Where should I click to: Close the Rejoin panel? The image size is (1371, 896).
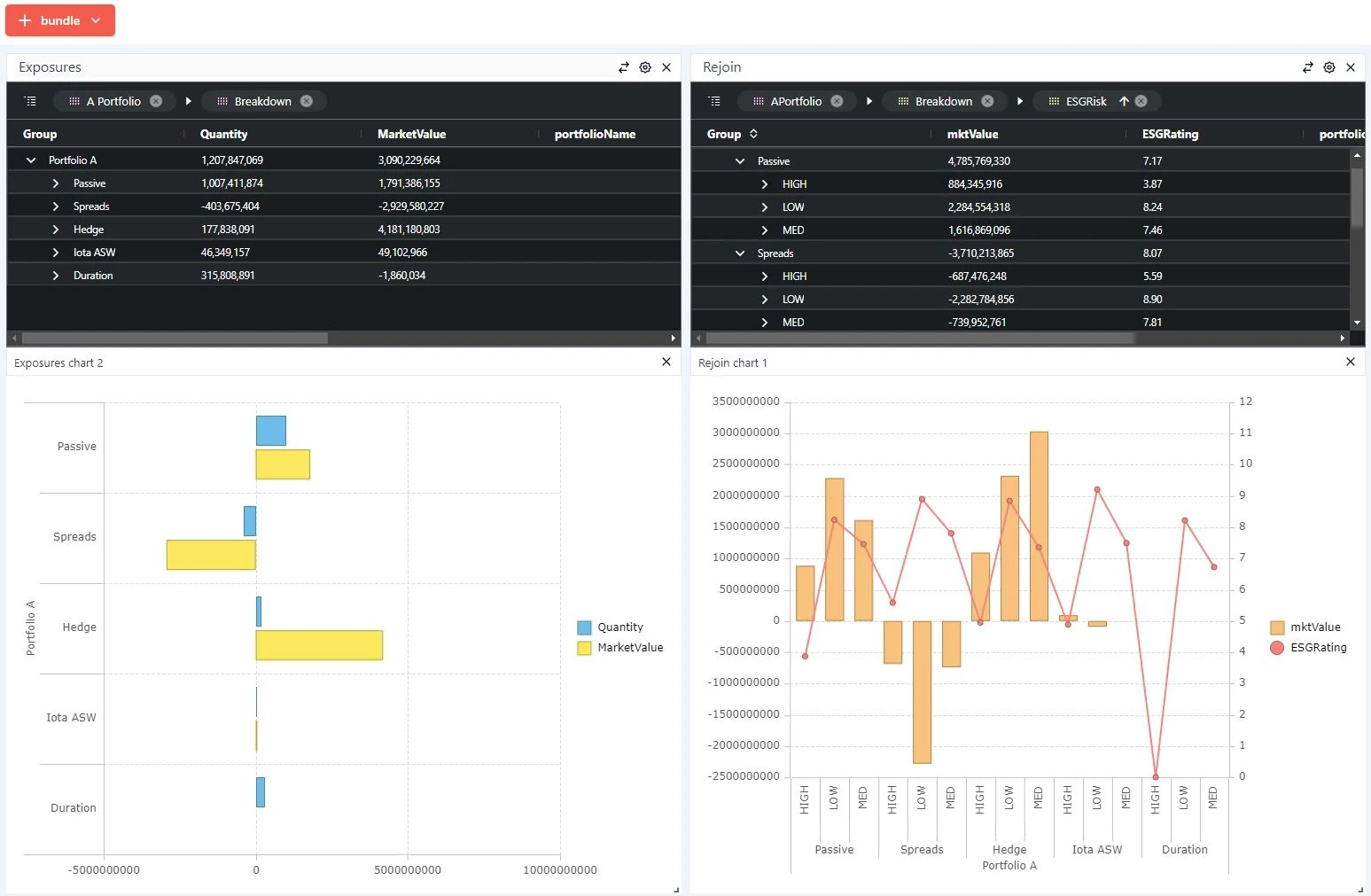point(1351,67)
